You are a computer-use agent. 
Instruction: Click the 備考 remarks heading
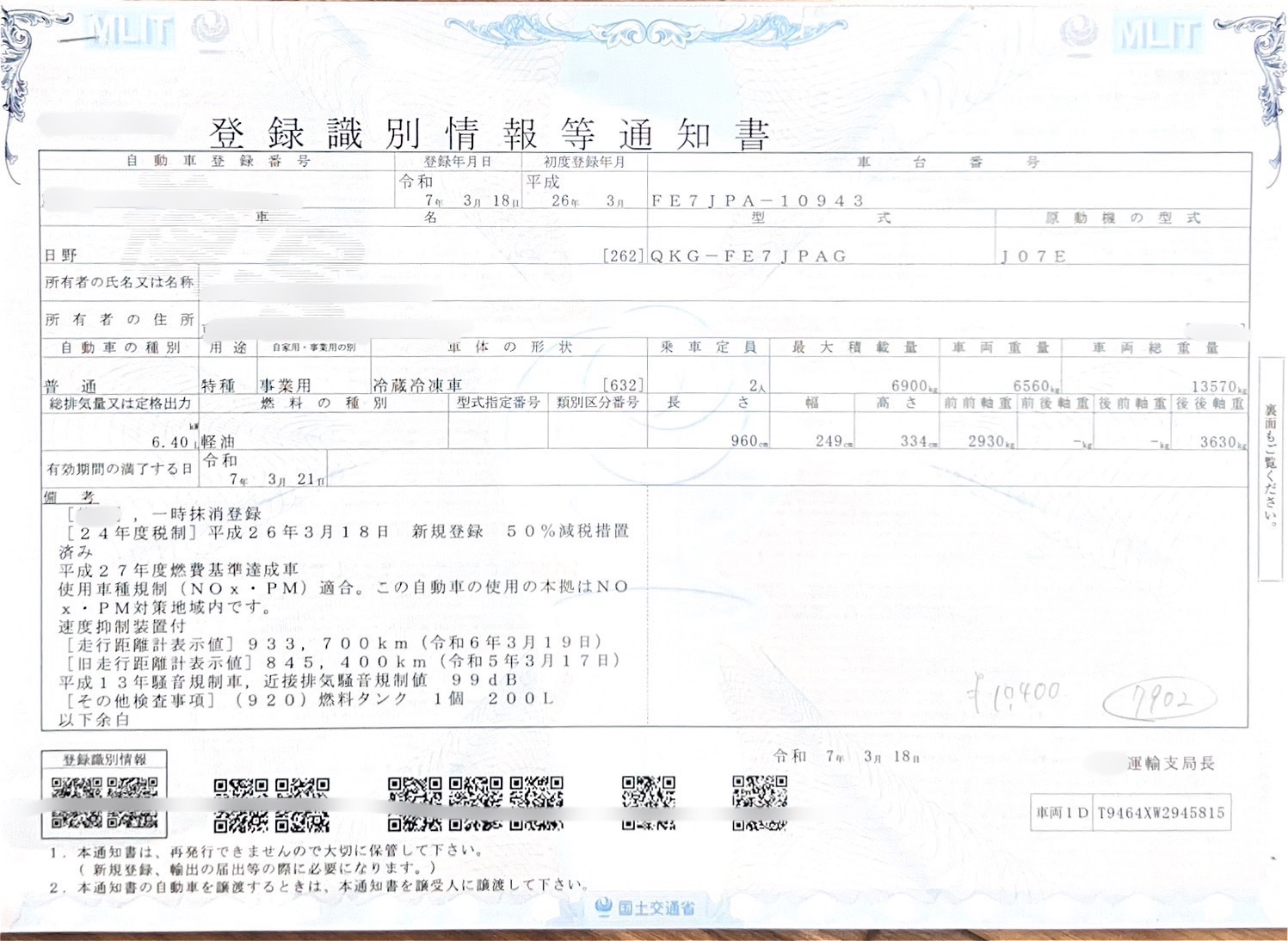pos(70,497)
